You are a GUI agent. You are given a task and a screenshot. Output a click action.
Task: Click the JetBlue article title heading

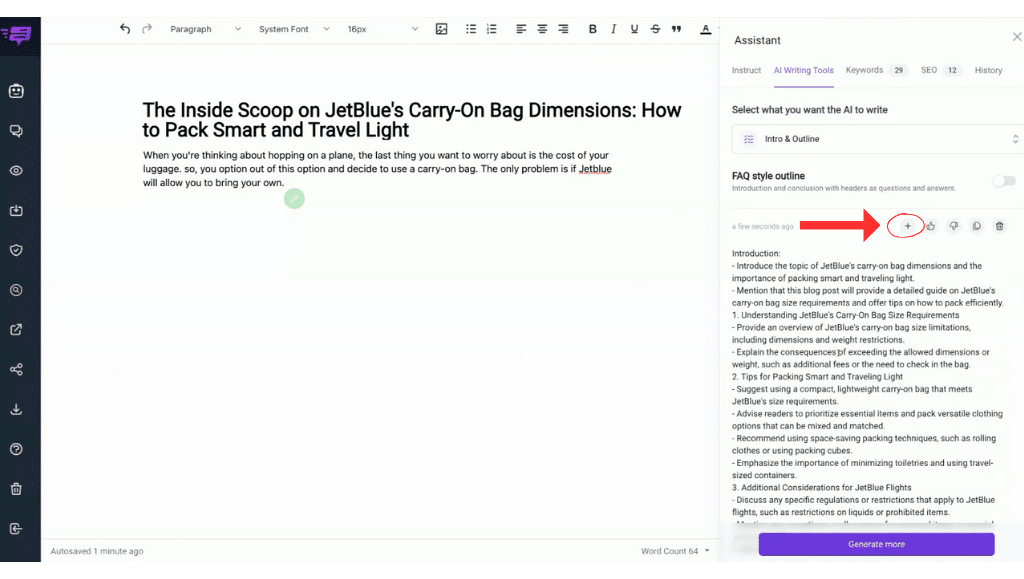412,120
